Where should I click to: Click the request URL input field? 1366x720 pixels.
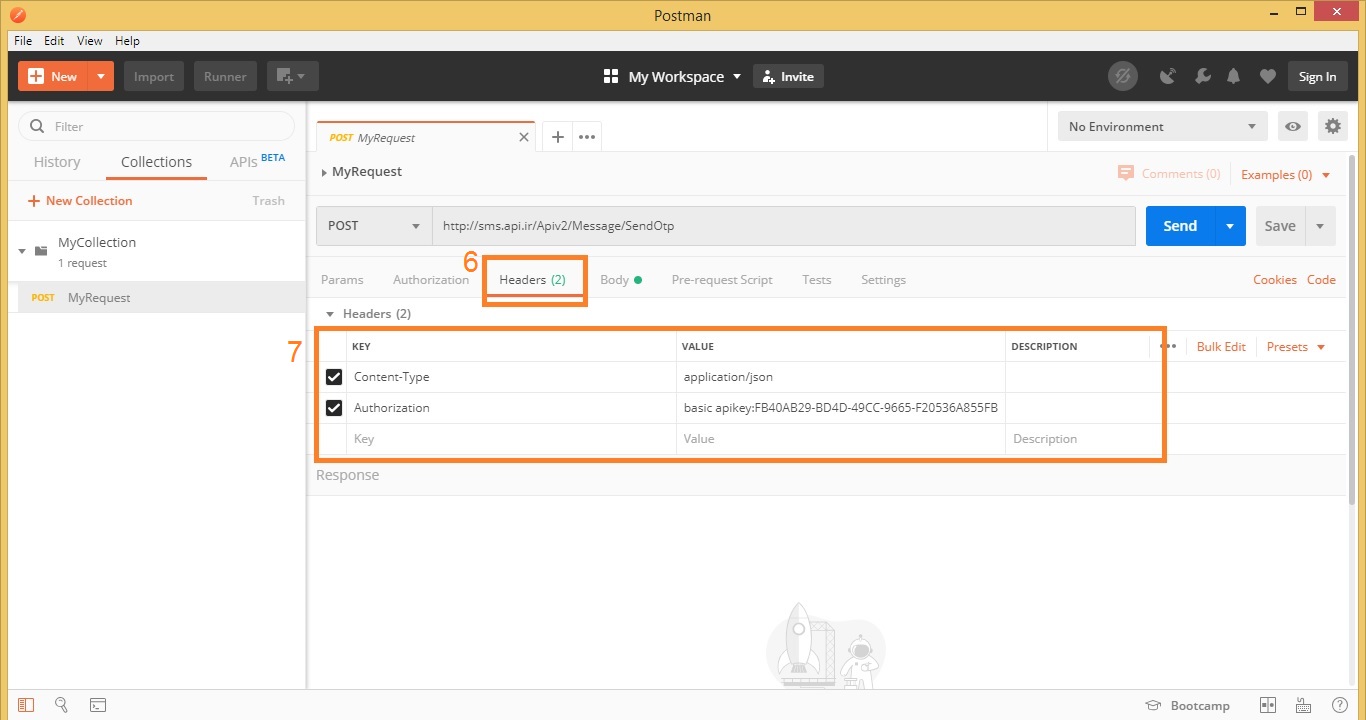(782, 226)
